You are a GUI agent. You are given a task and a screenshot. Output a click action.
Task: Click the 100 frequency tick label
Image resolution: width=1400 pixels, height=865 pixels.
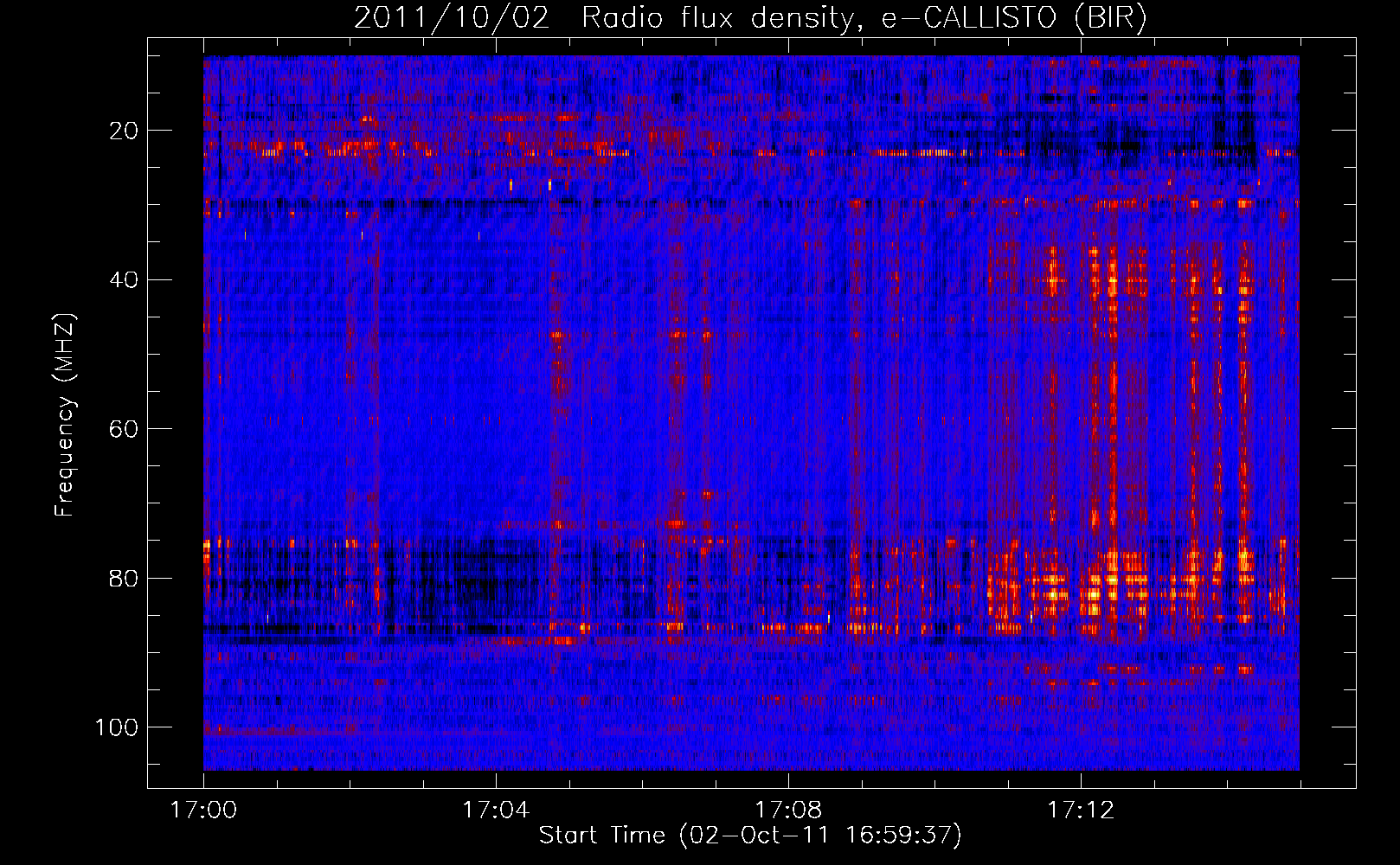(117, 727)
